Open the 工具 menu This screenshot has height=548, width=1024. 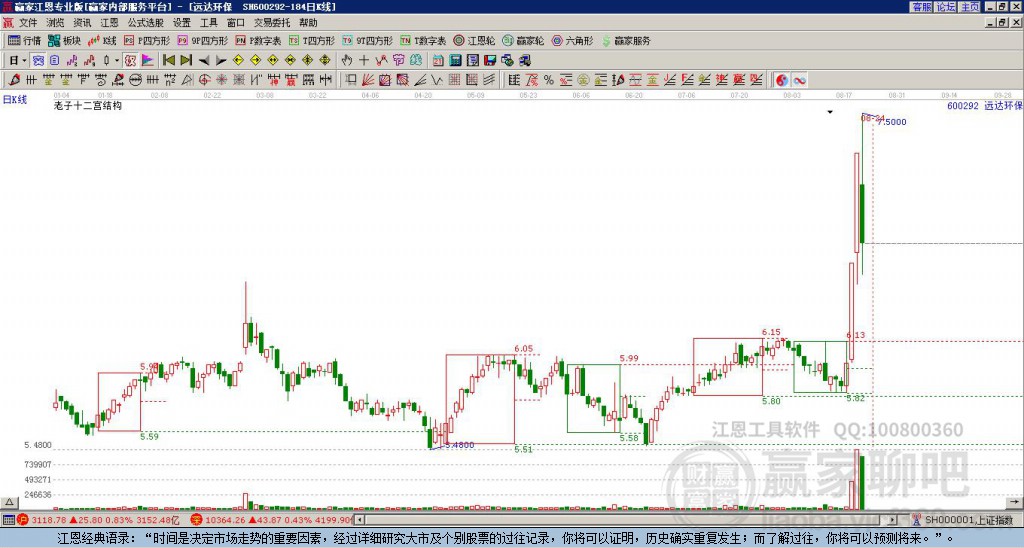tap(209, 23)
